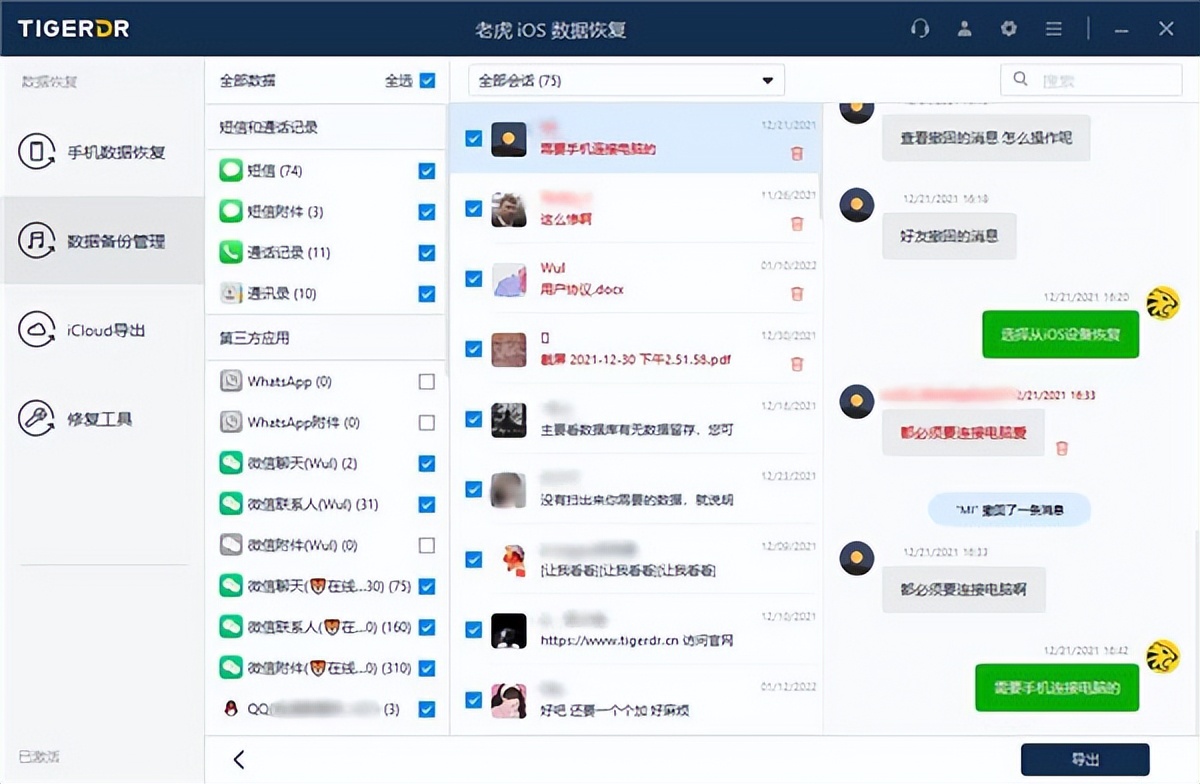This screenshot has width=1200, height=784.
Task: Click the 导出 export button
Action: [x=1085, y=759]
